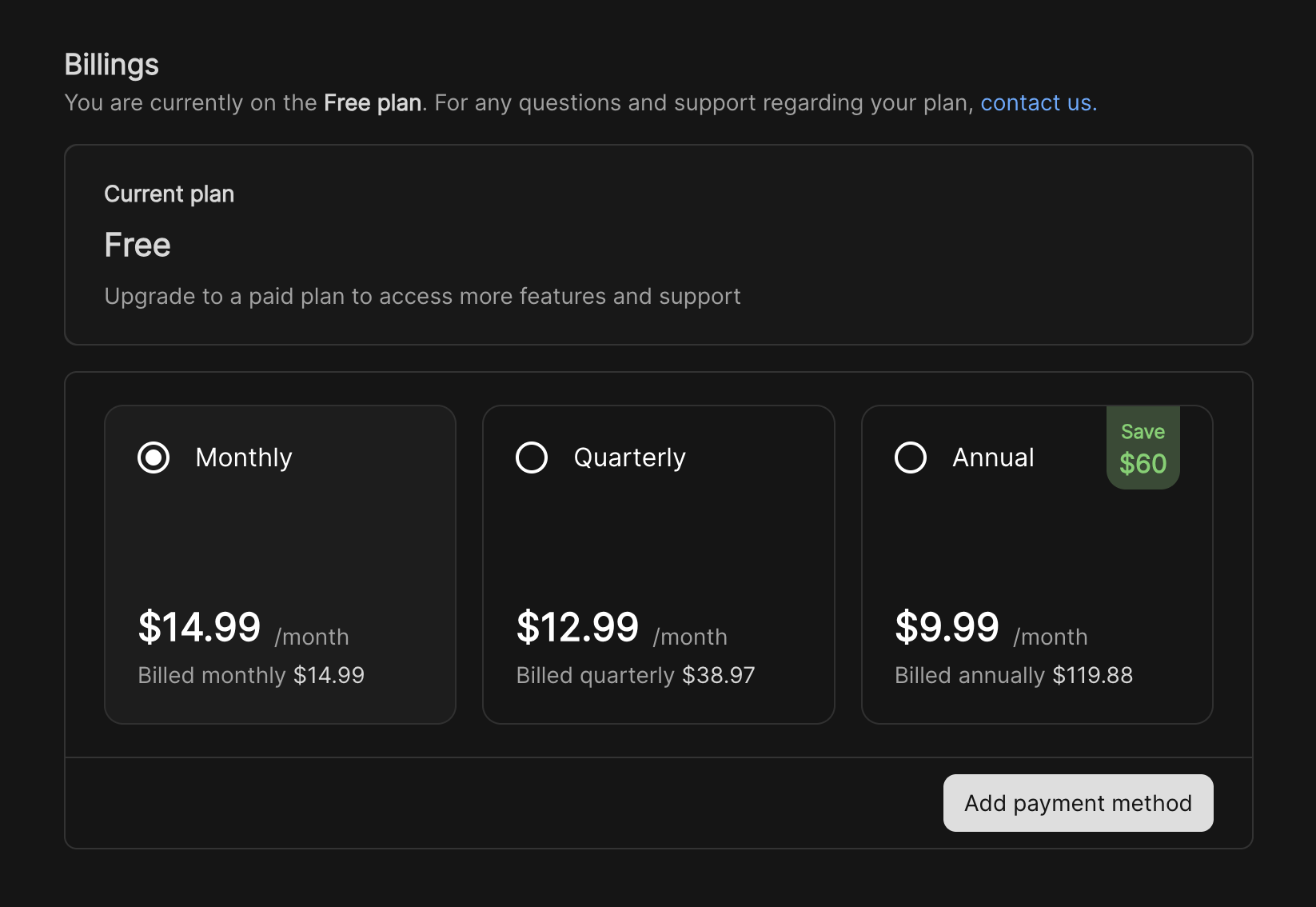Viewport: 1316px width, 907px height.
Task: Click the Annual plan label
Action: [x=993, y=457]
